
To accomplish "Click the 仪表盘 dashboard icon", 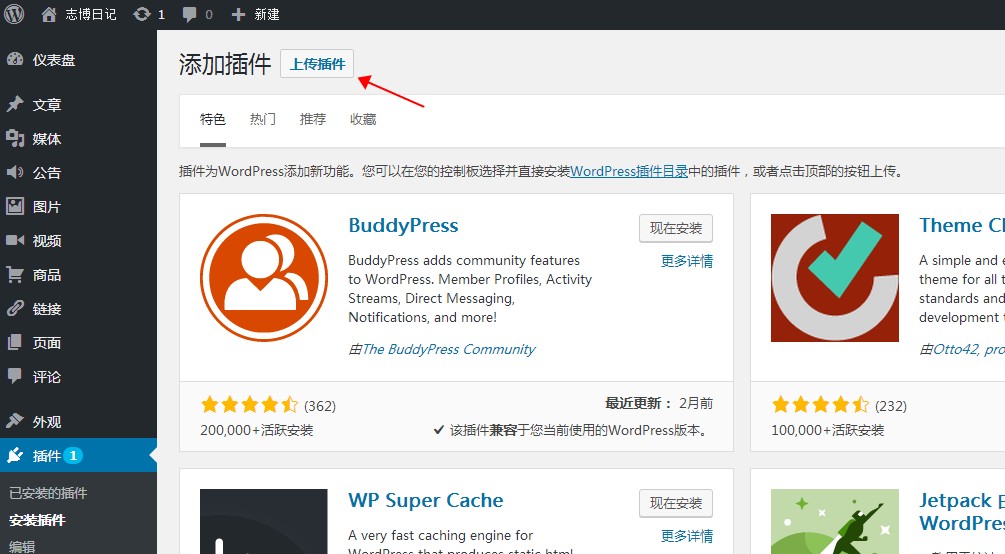I will [x=15, y=60].
